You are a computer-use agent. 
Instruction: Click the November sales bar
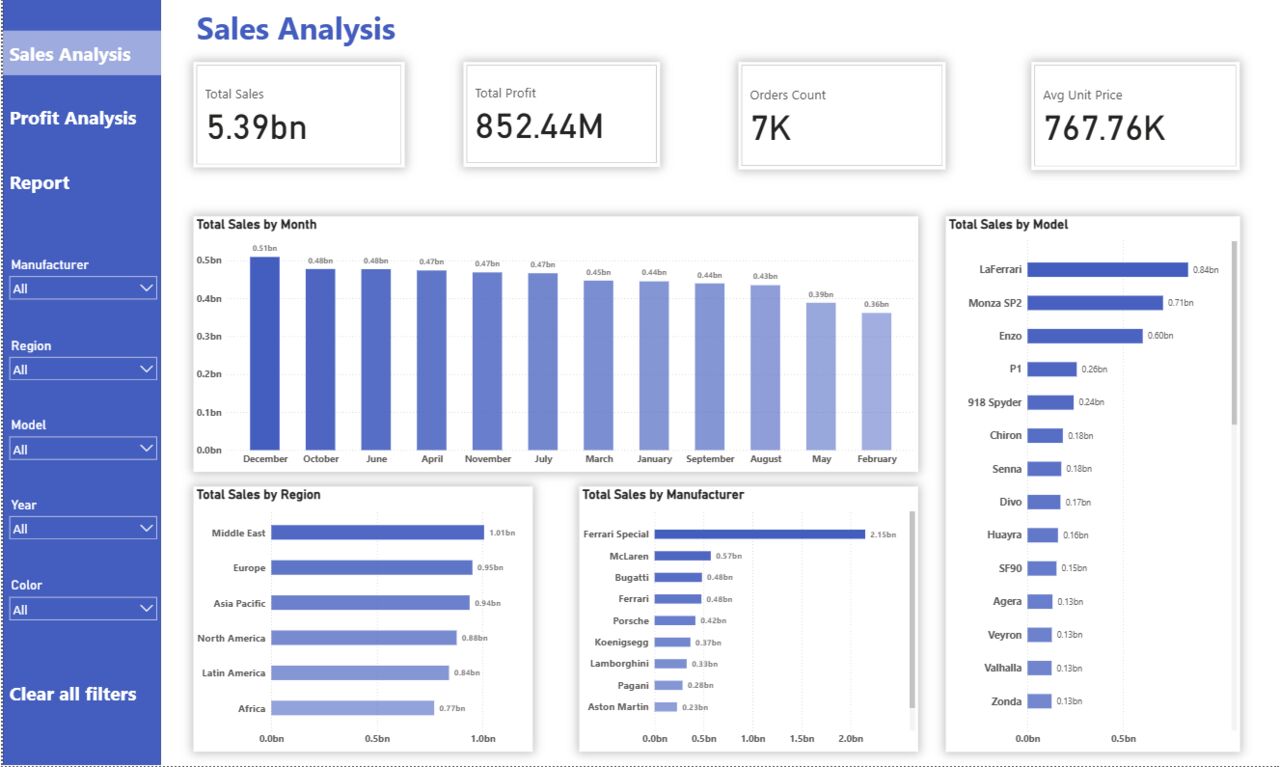[488, 361]
